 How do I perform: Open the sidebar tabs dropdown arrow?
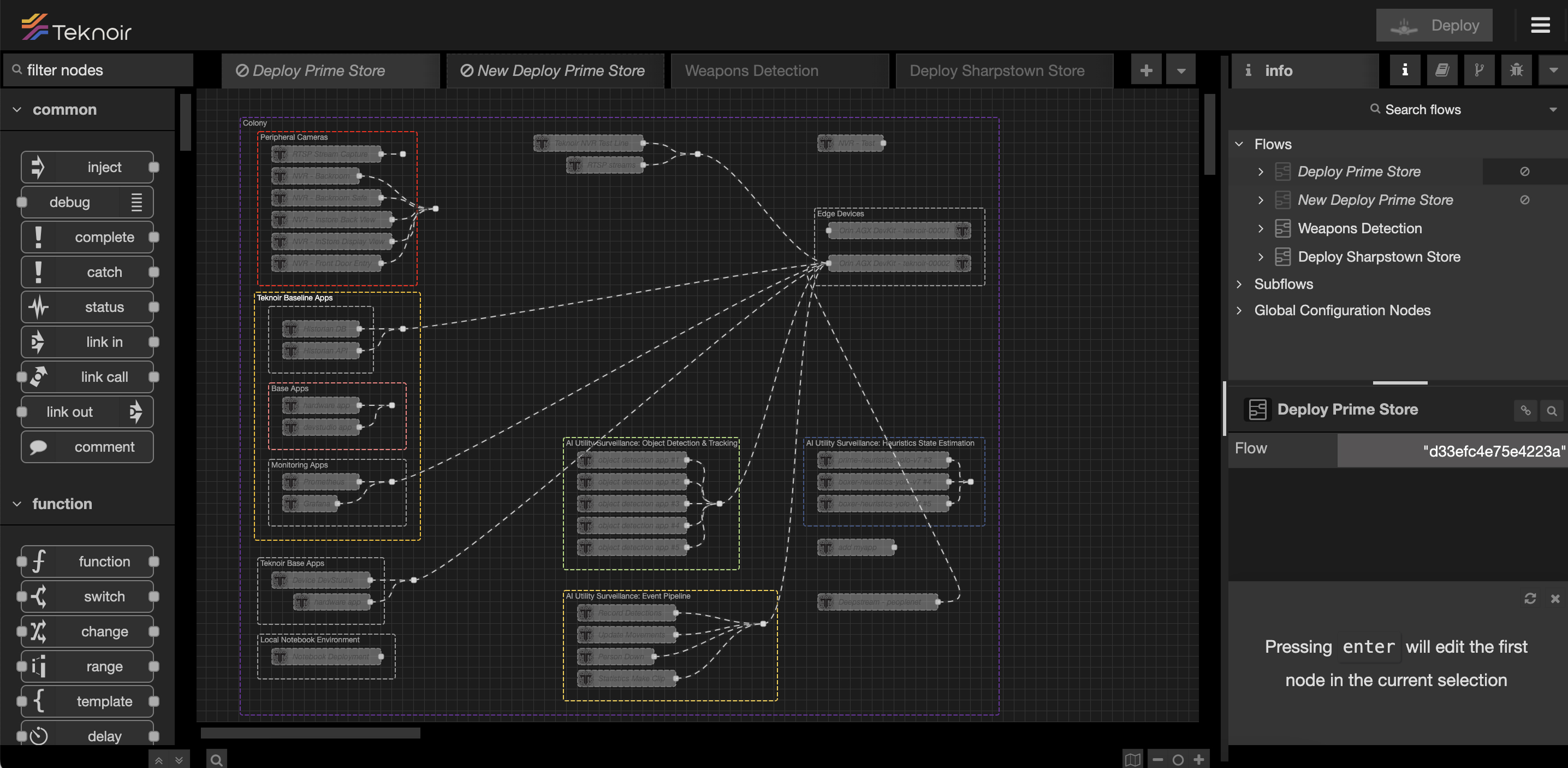[x=1553, y=70]
